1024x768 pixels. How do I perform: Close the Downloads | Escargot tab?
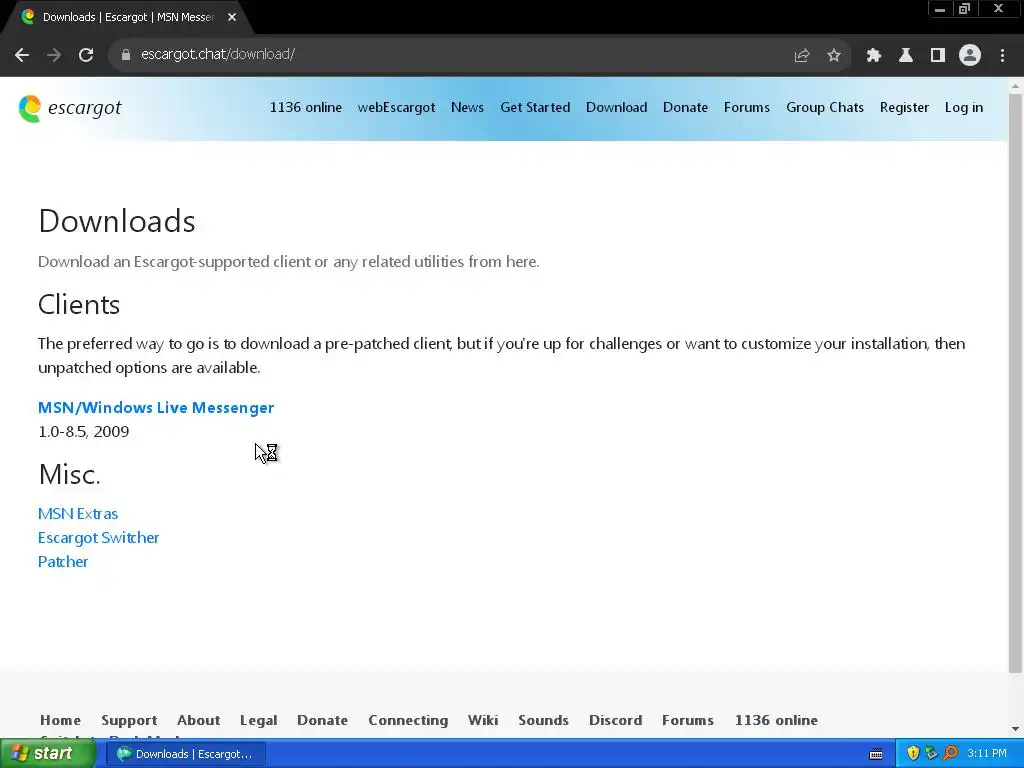click(x=232, y=18)
